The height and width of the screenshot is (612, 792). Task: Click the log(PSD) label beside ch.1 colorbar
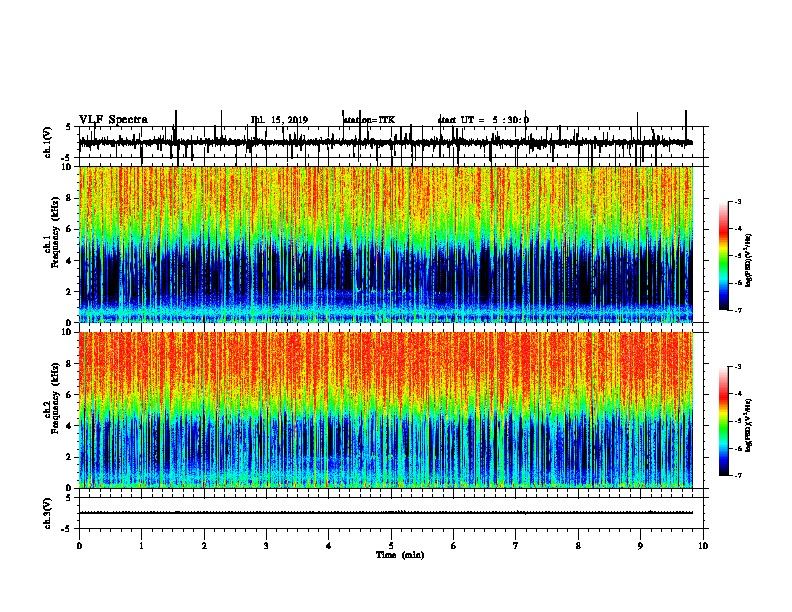coord(748,260)
